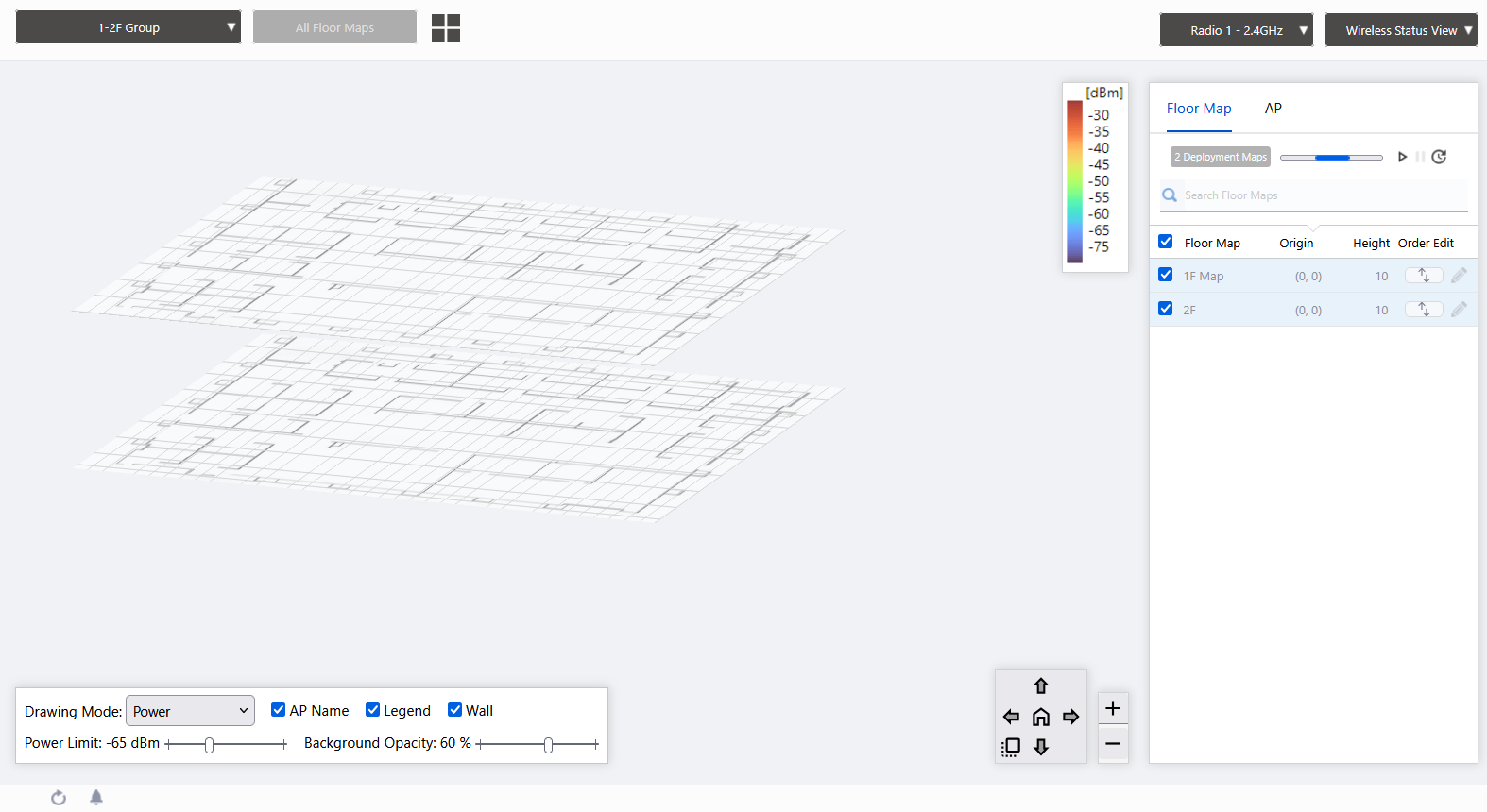Click the All Floor Maps button
Screen dimensions: 1487x812
click(x=334, y=27)
